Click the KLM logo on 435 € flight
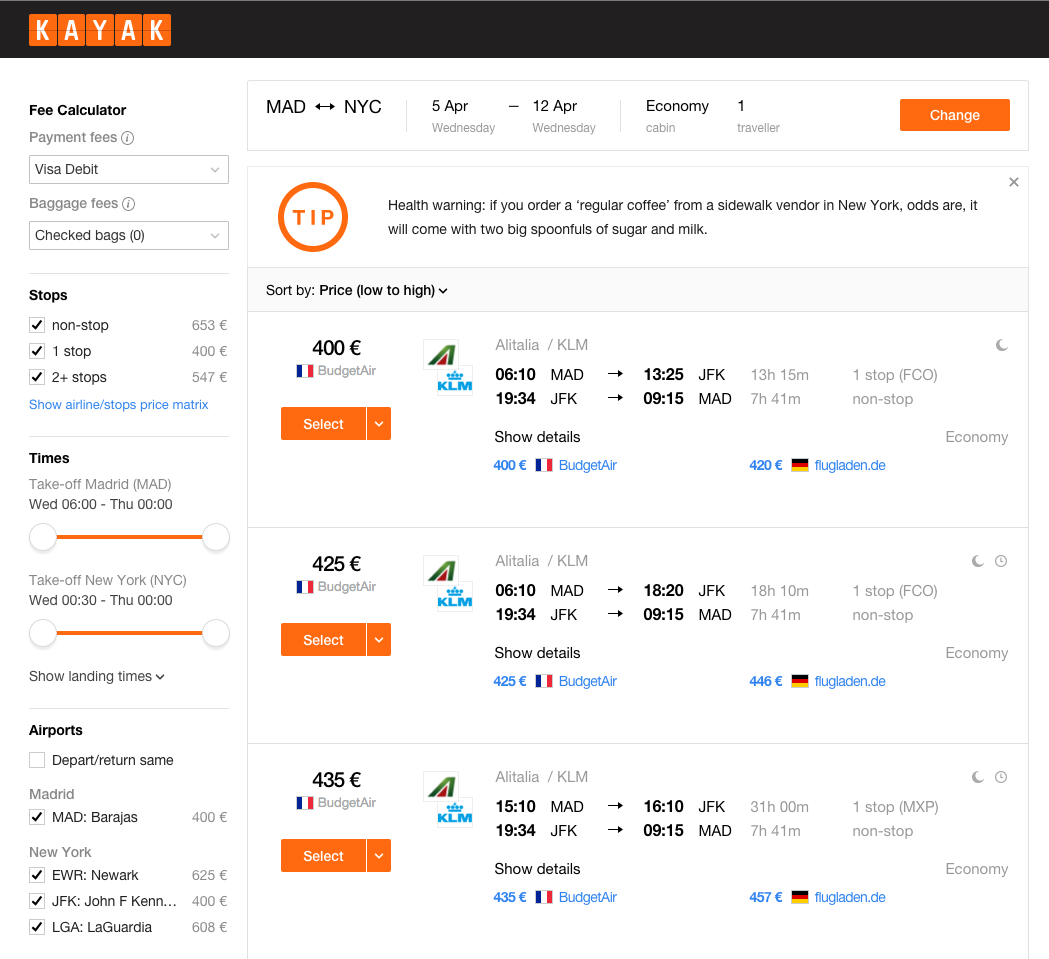The height and width of the screenshot is (959, 1049). (x=455, y=813)
